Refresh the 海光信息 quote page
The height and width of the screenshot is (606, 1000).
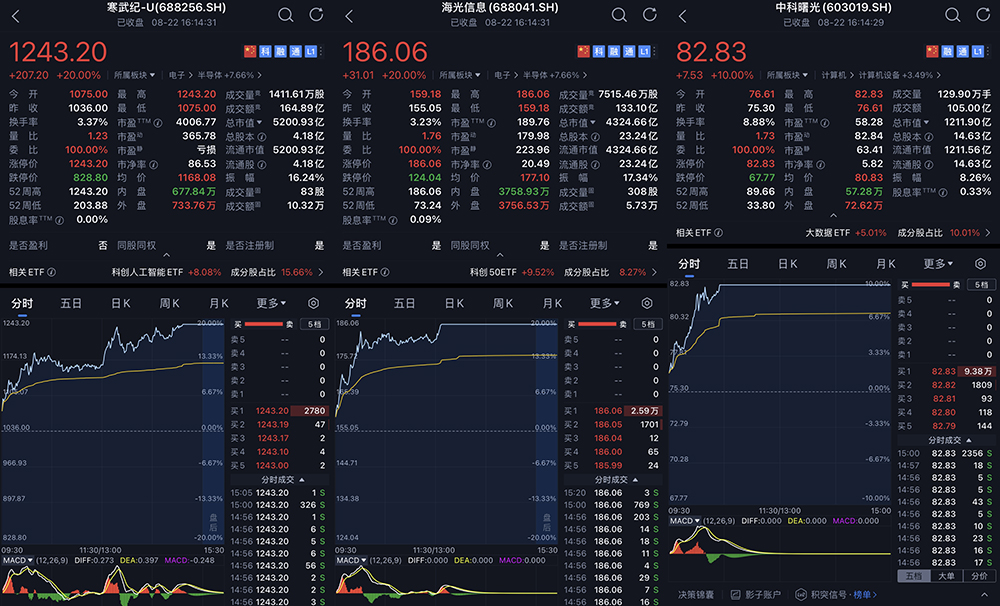[x=649, y=15]
